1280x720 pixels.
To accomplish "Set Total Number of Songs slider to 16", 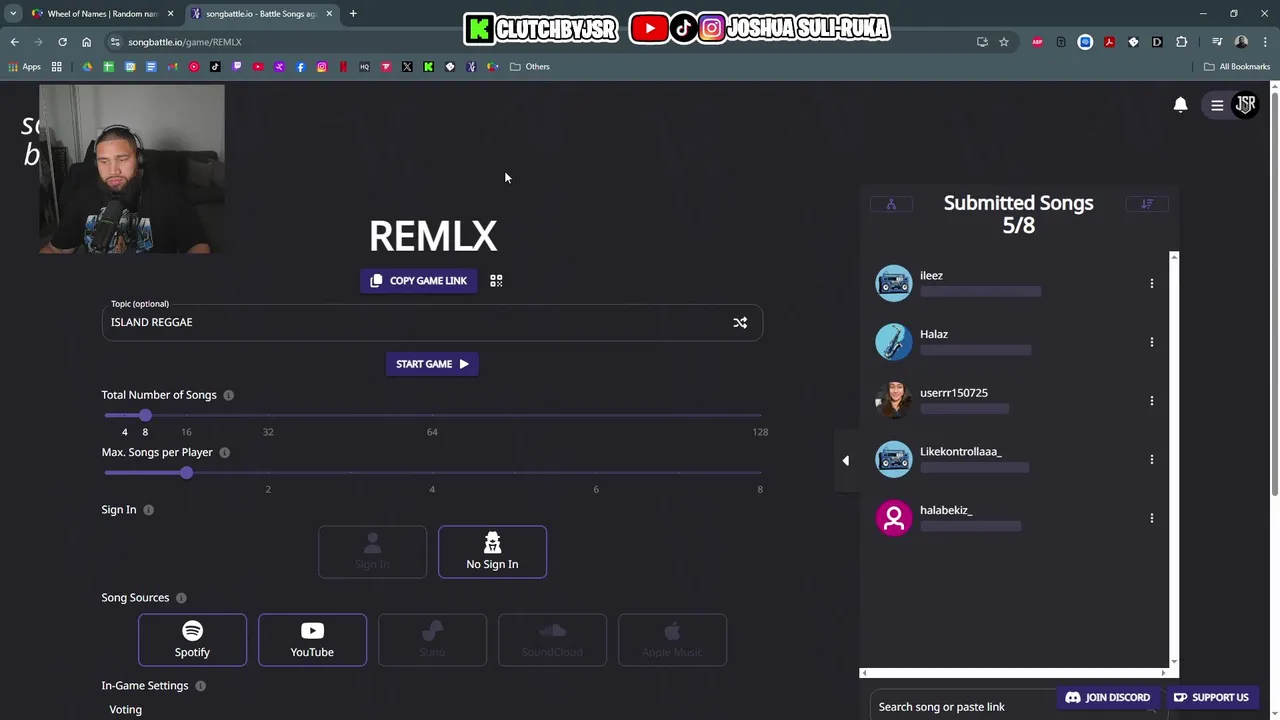I will click(186, 415).
